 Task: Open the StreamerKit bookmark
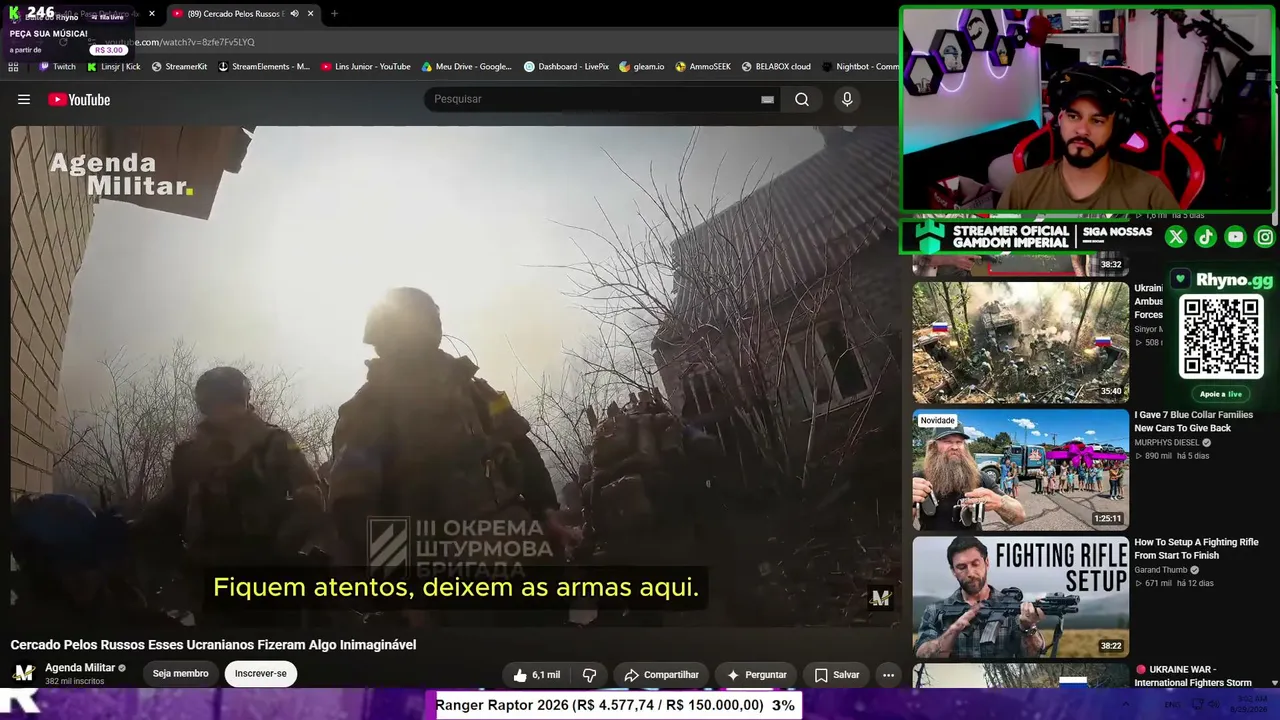pyautogui.click(x=179, y=67)
